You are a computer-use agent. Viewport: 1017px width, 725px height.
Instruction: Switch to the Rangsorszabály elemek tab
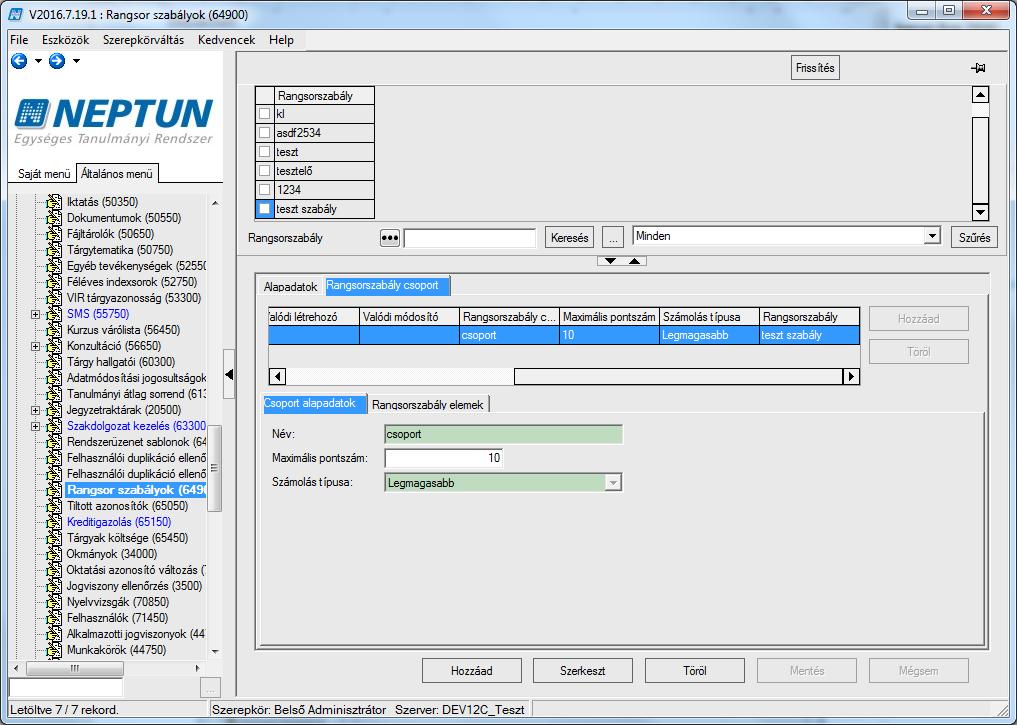click(427, 405)
